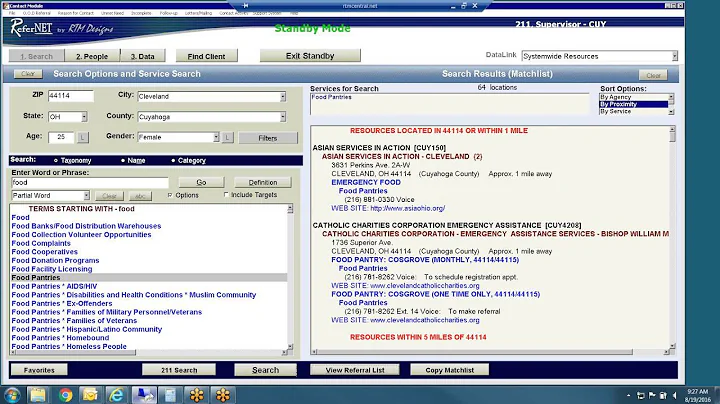Clear the Search Options panel
The image size is (720, 404).
point(28,73)
